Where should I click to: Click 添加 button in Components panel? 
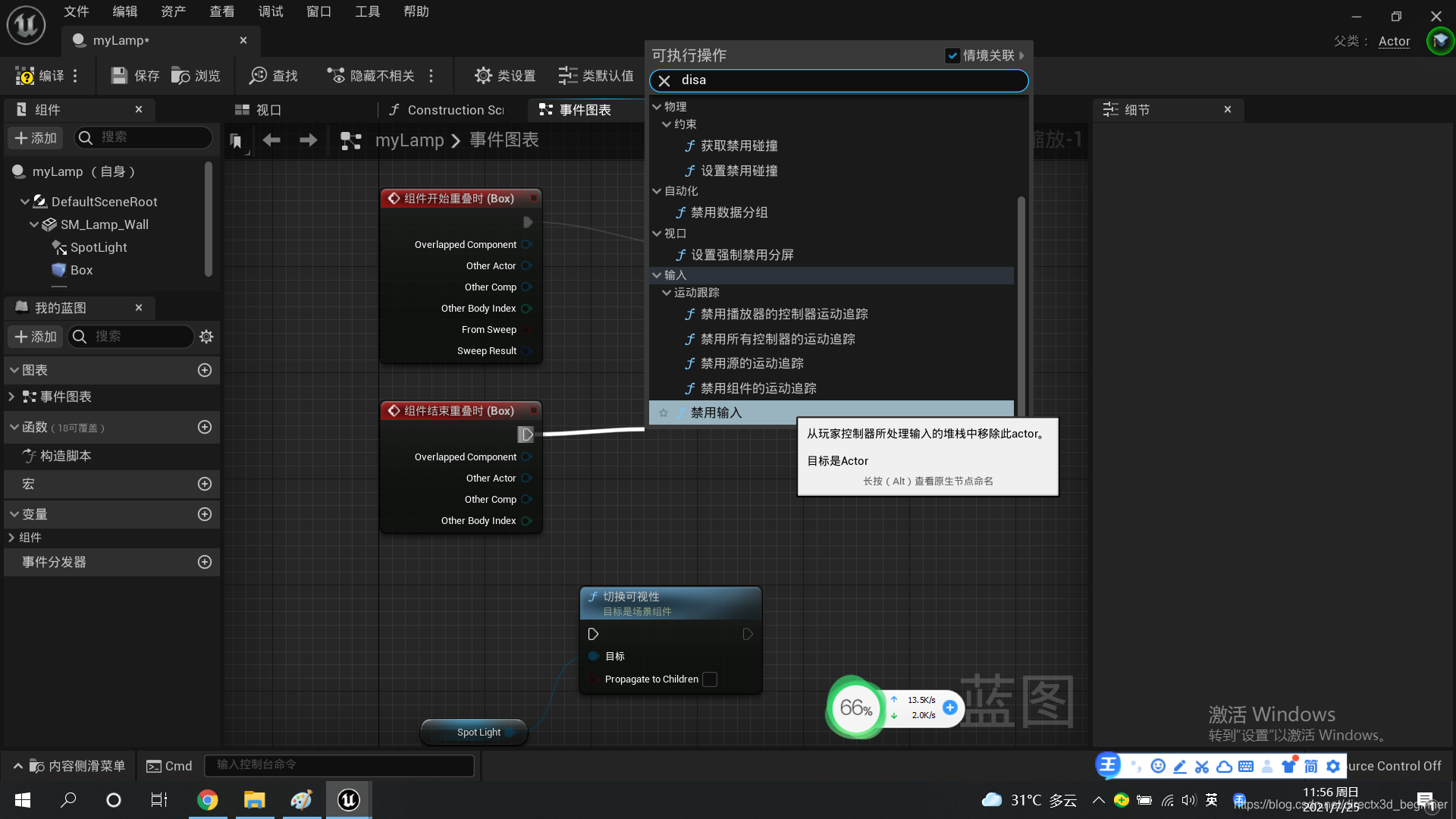tap(36, 137)
